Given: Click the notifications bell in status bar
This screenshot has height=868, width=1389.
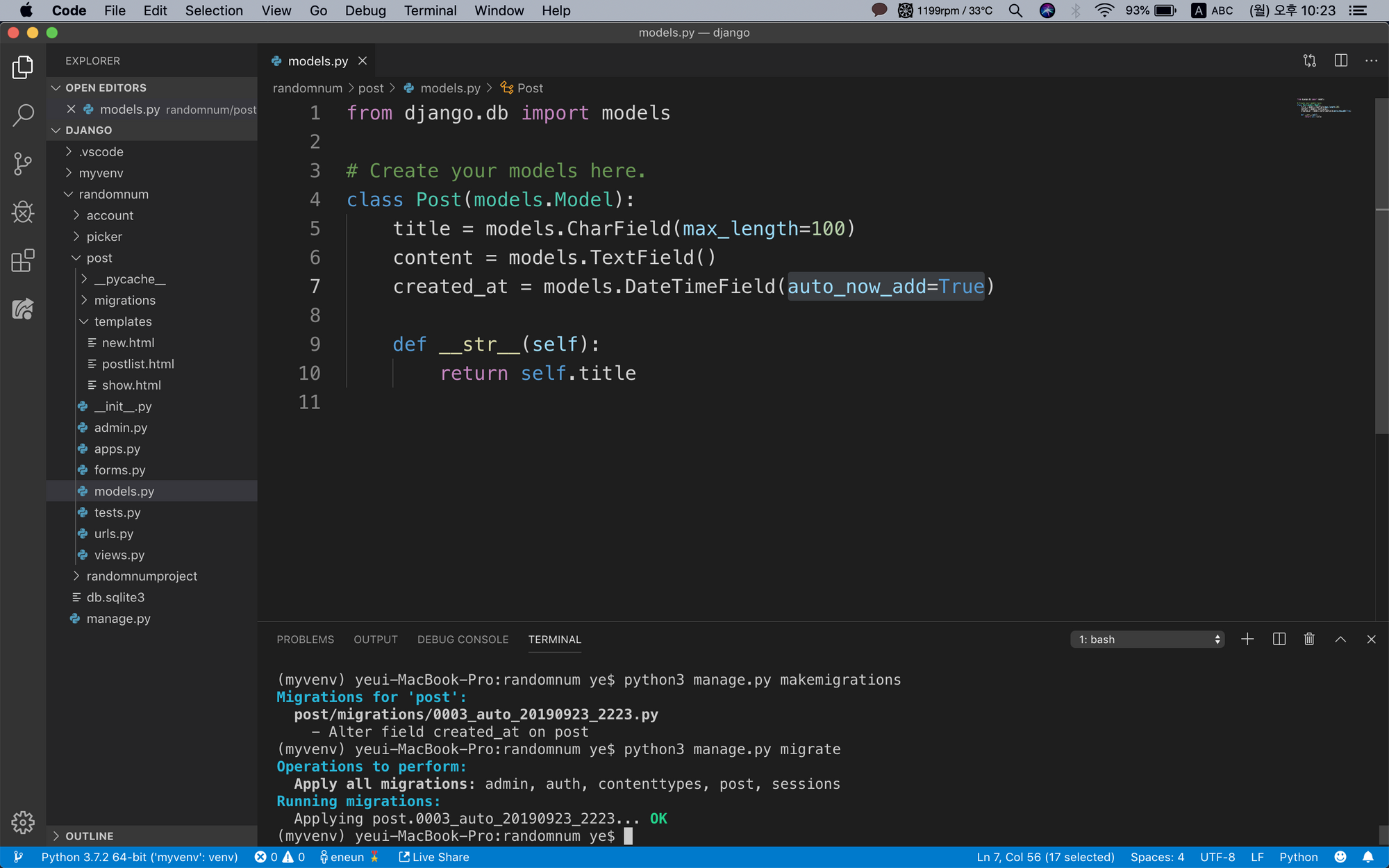Looking at the screenshot, I should [1367, 857].
